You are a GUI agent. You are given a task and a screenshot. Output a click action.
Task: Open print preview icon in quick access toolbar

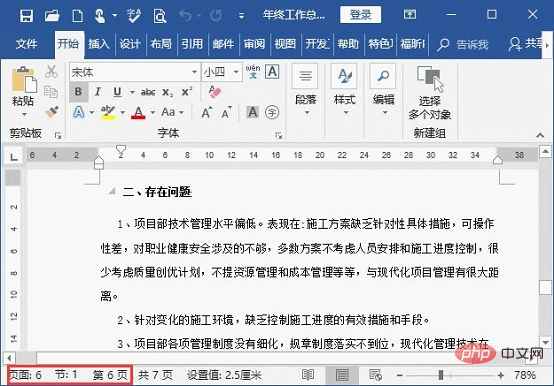(160, 16)
